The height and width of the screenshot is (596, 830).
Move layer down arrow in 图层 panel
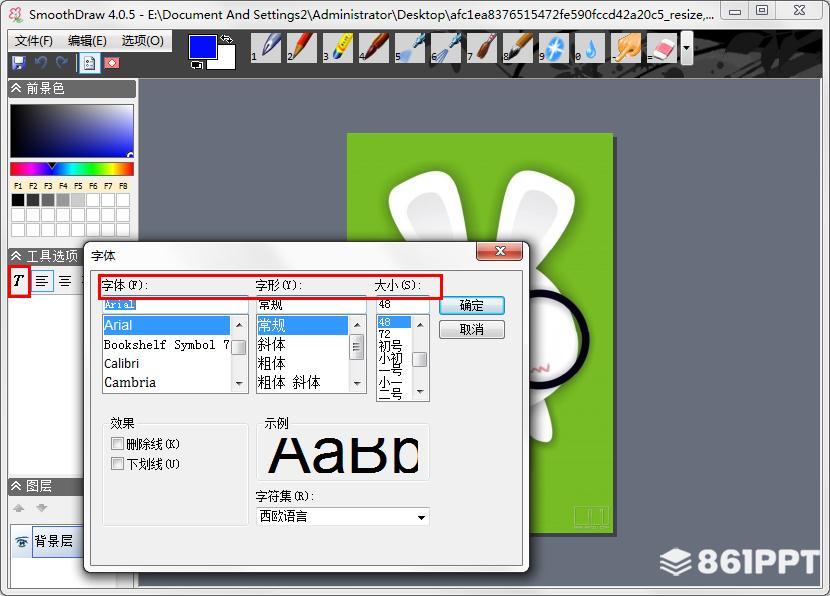41,508
